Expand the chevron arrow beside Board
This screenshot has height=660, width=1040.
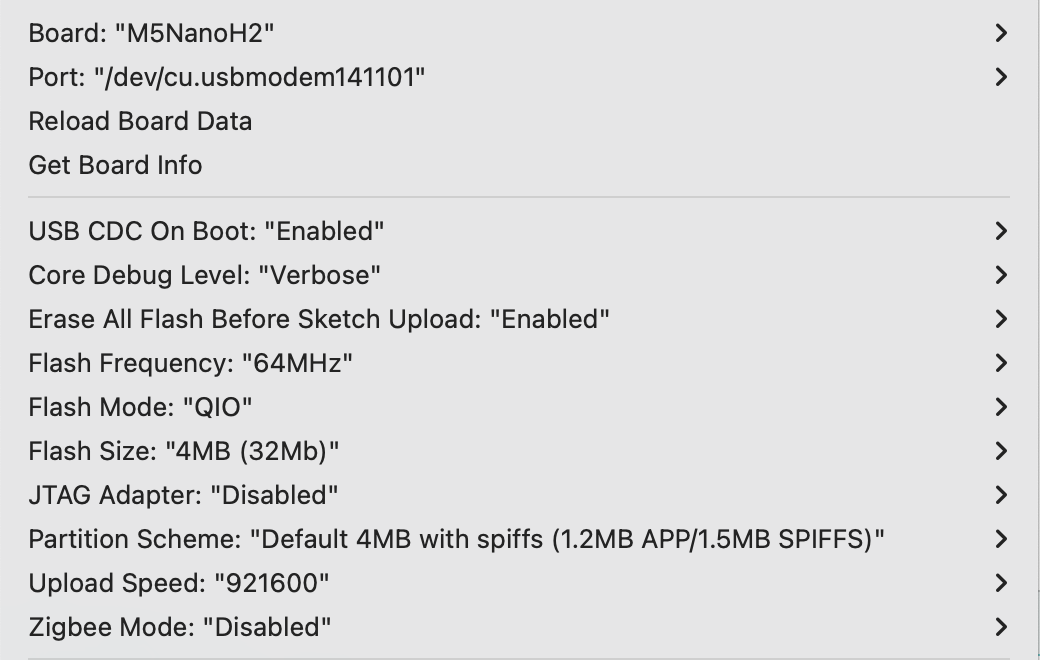[x=1001, y=33]
